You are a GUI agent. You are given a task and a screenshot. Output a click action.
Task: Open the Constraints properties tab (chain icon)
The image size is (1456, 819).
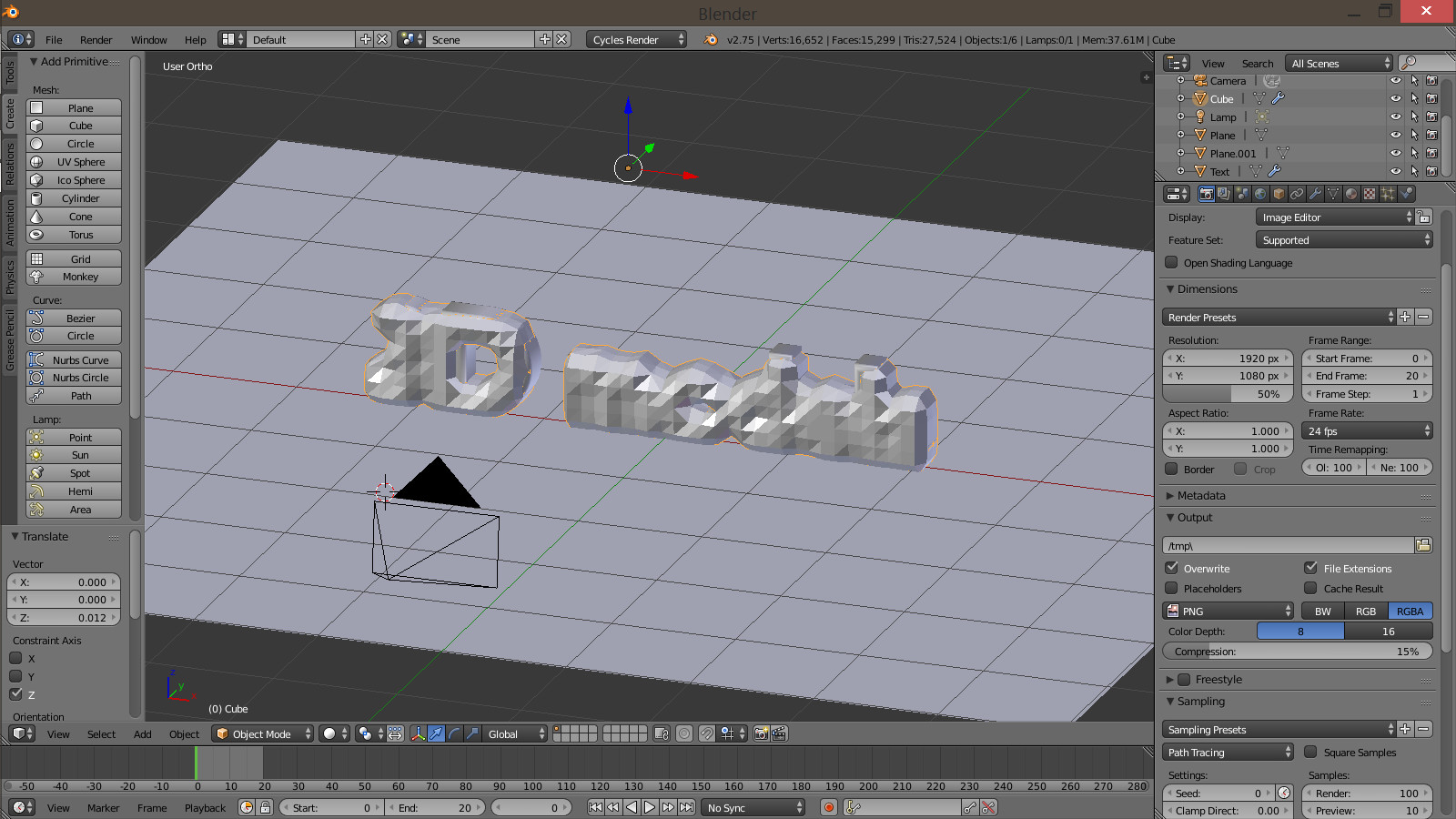click(x=1297, y=194)
